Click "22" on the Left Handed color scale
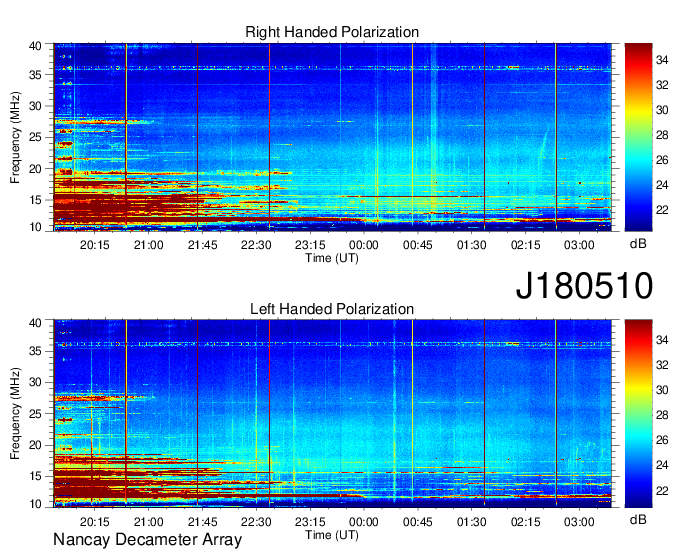This screenshot has width=680, height=552. coord(662,491)
